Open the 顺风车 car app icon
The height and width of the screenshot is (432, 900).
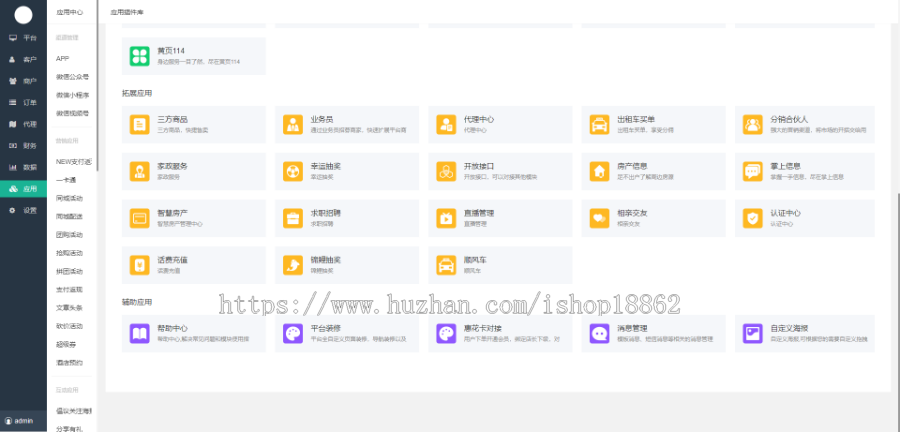click(446, 265)
